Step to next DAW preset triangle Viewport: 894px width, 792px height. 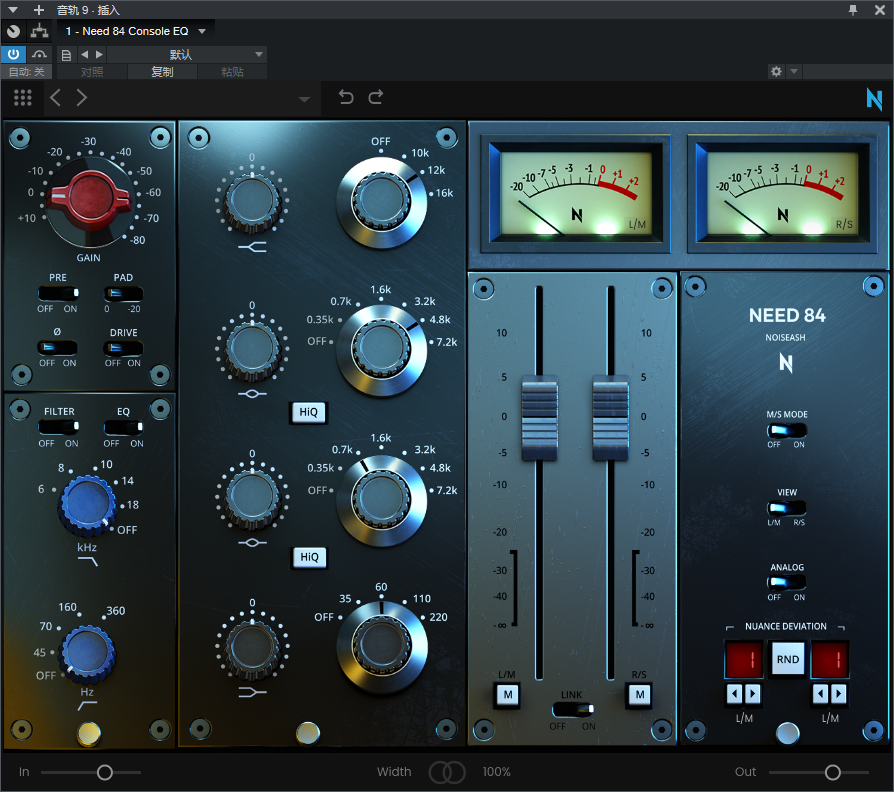[x=99, y=54]
